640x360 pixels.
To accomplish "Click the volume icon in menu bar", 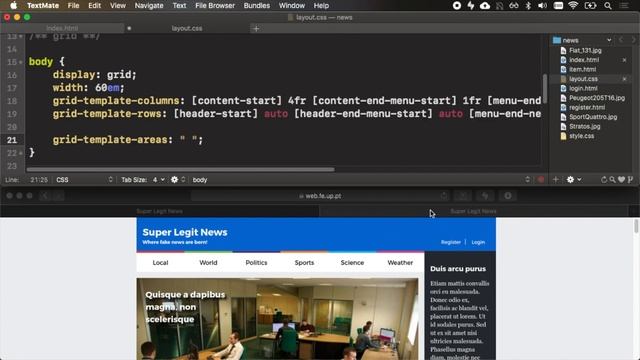I will [x=542, y=6].
